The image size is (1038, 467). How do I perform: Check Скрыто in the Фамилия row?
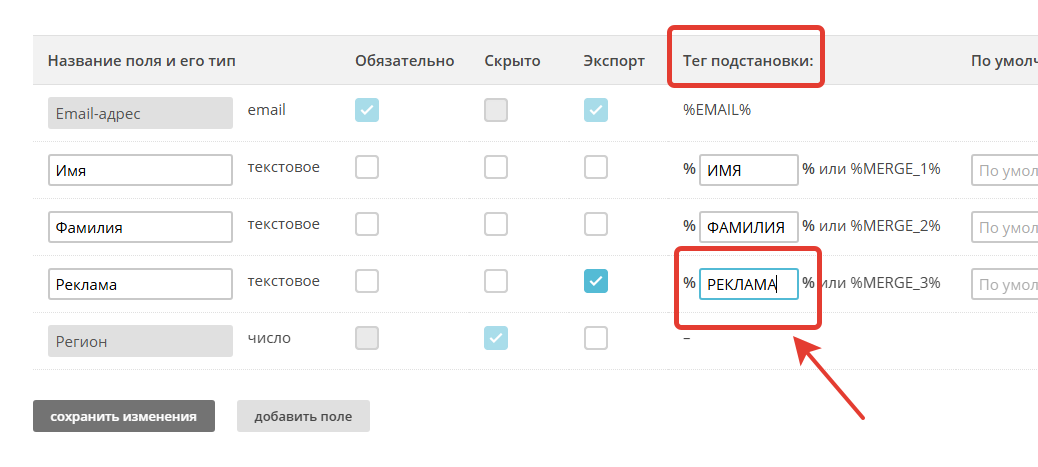click(496, 225)
